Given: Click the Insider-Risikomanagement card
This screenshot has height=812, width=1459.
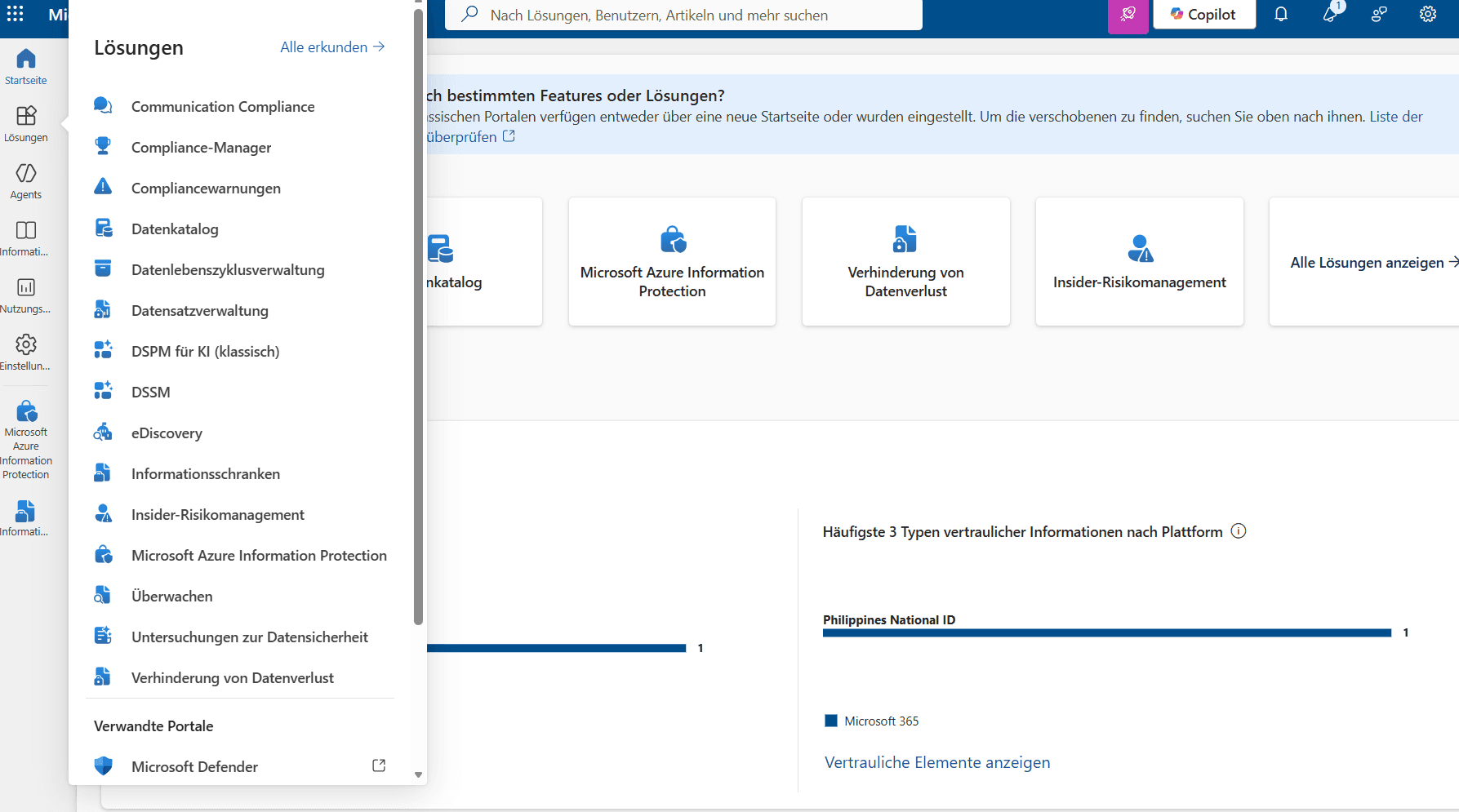Looking at the screenshot, I should click(x=1139, y=261).
